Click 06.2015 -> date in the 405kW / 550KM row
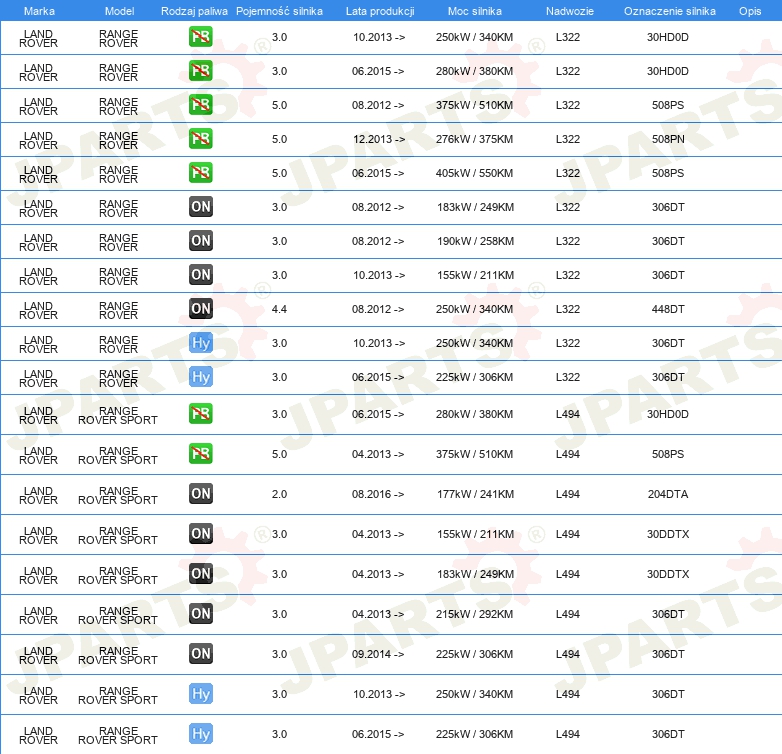This screenshot has width=782, height=754. (x=378, y=173)
